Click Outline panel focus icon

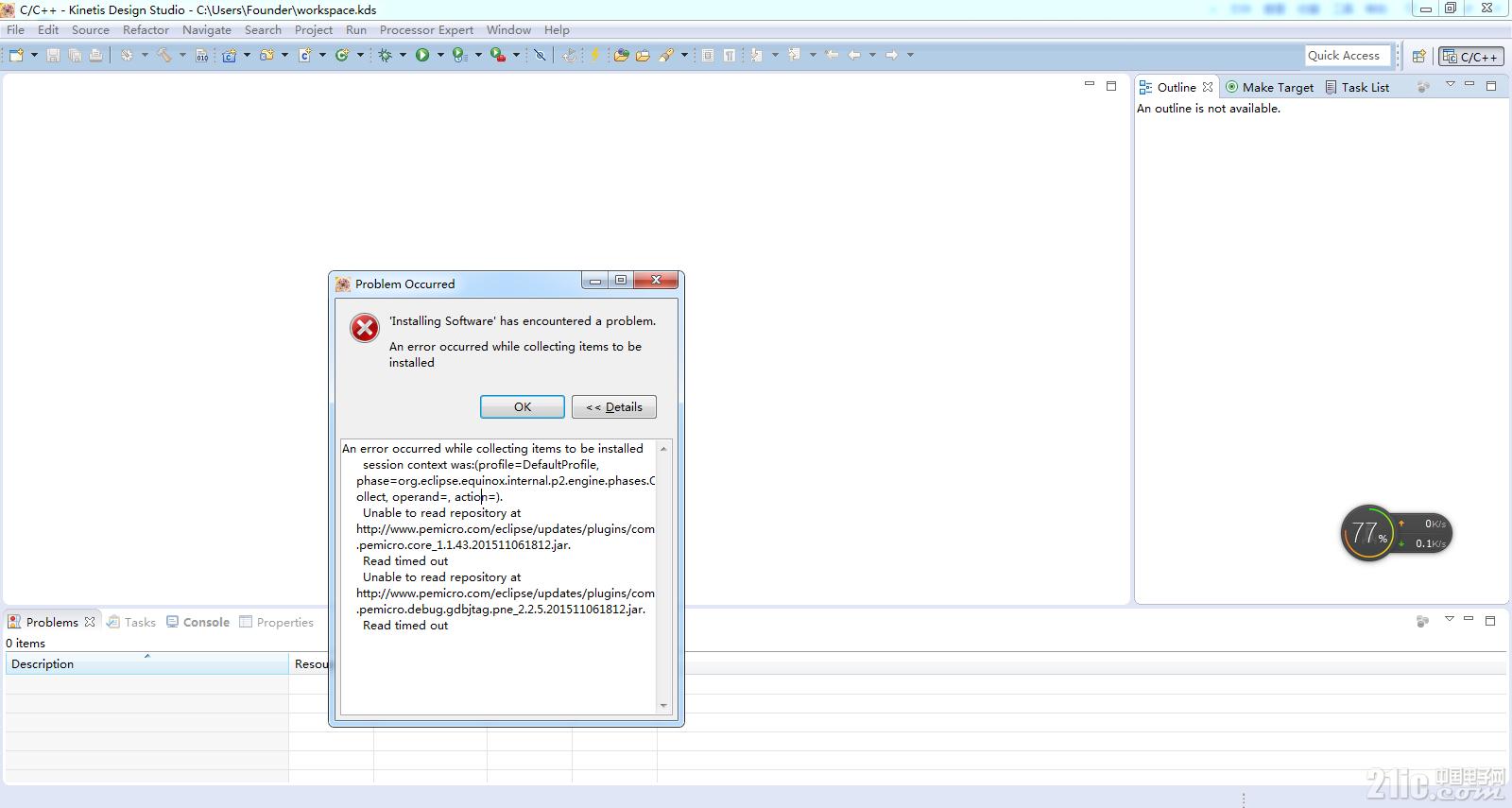[1423, 87]
